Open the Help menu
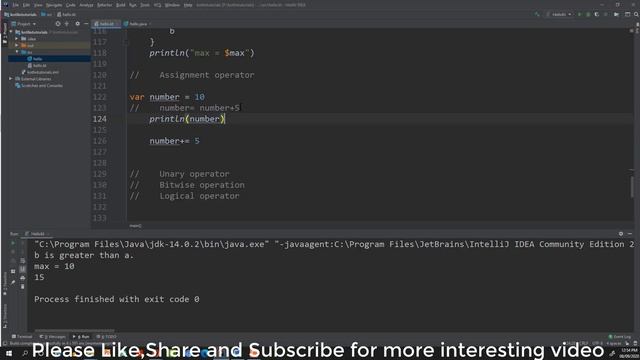The image size is (640, 360). click(188, 5)
